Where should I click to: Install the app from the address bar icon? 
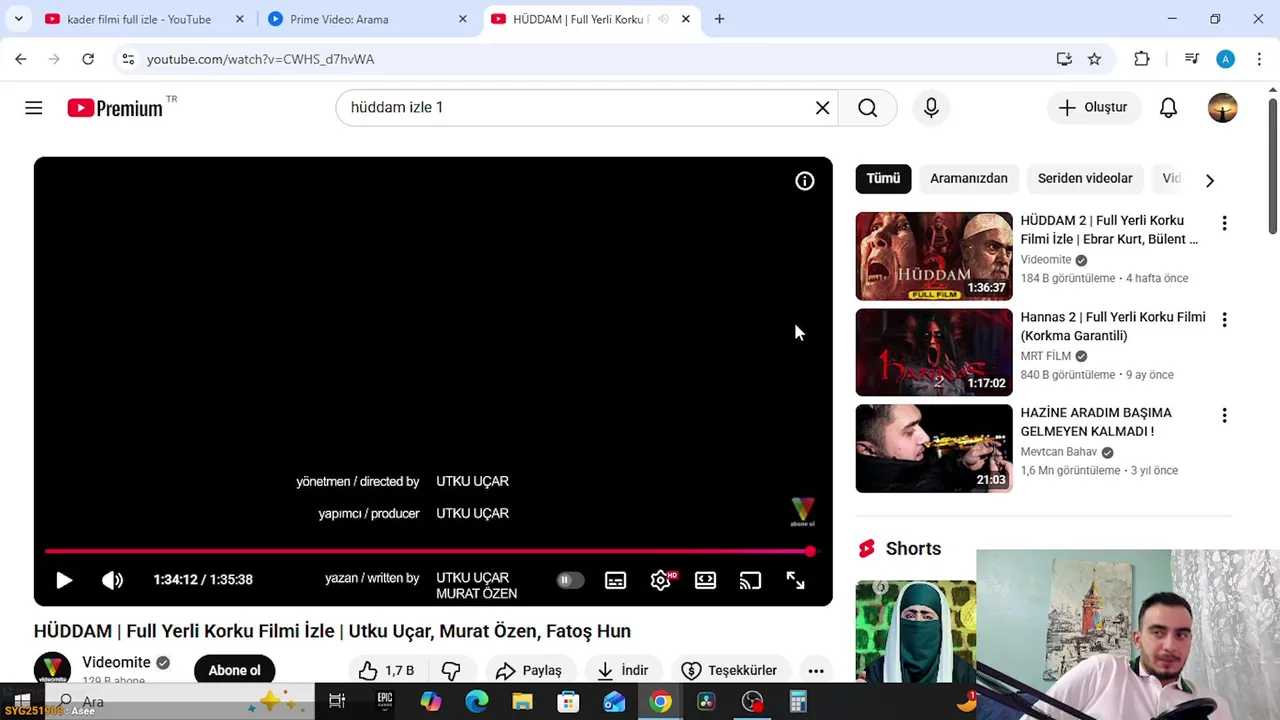(x=1064, y=59)
